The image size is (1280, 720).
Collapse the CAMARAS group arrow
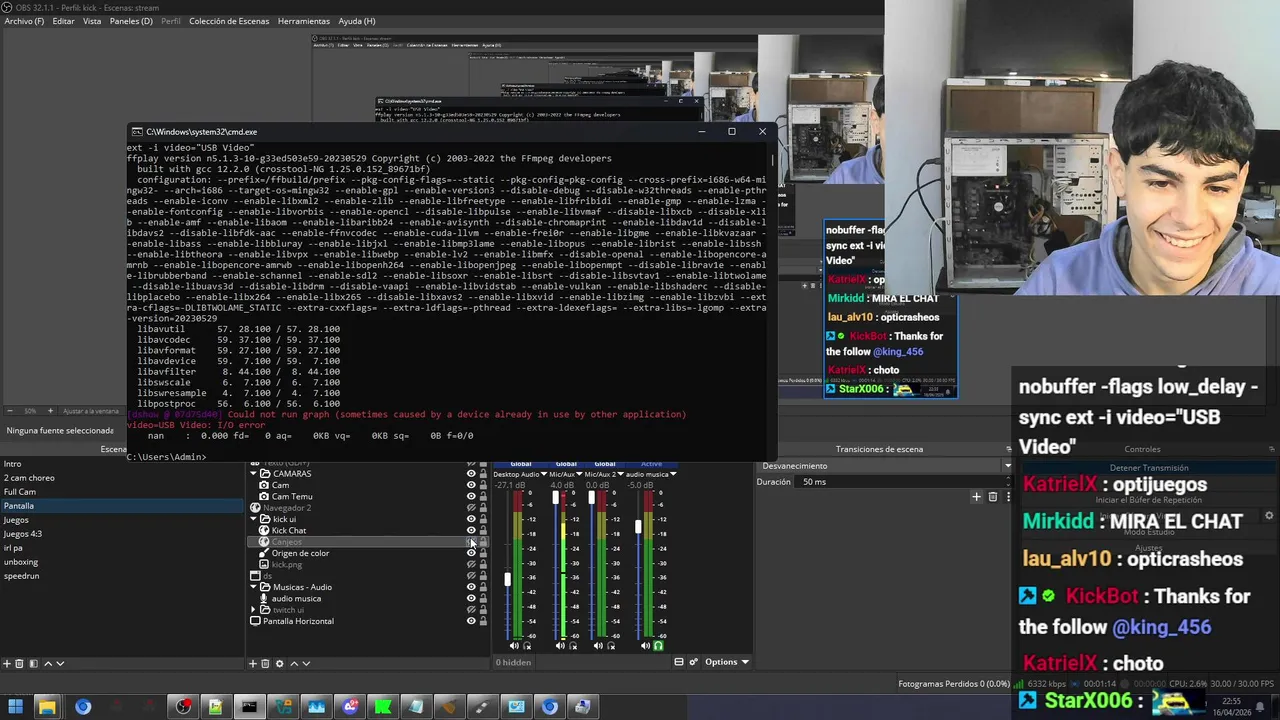click(x=254, y=474)
